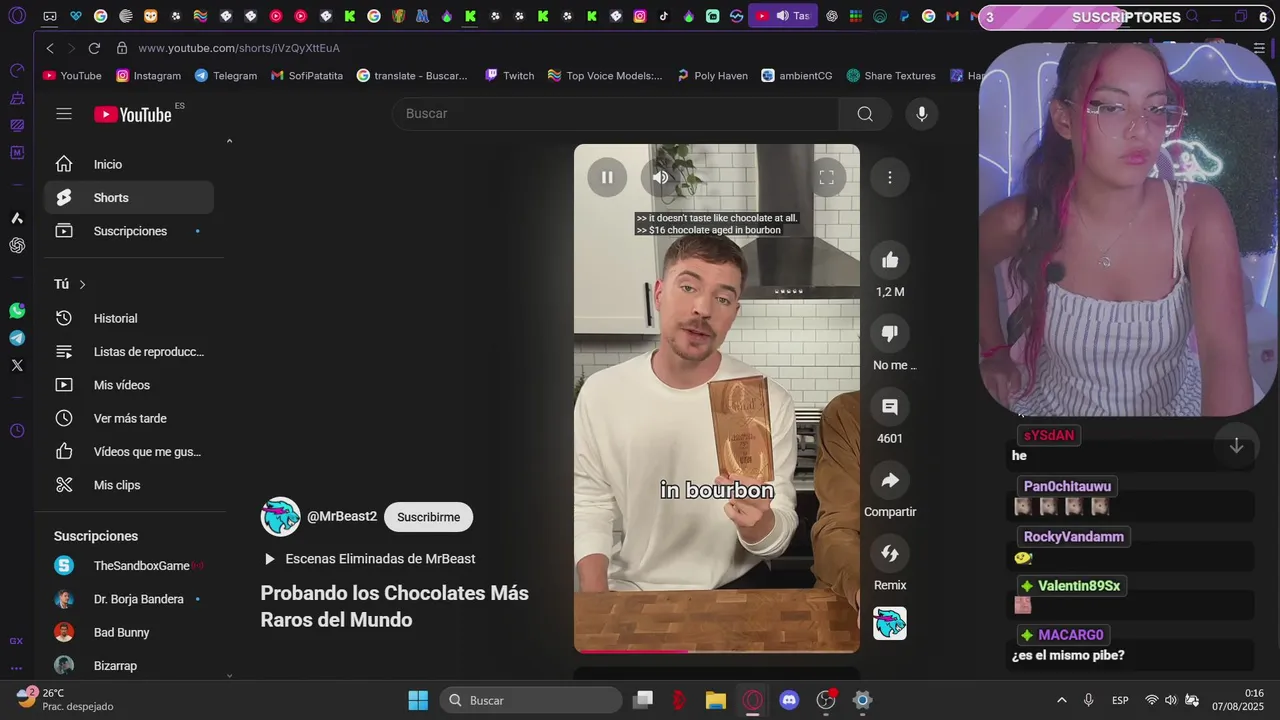The image size is (1280, 720).
Task: Start voice search with microphone icon
Action: pos(922,114)
